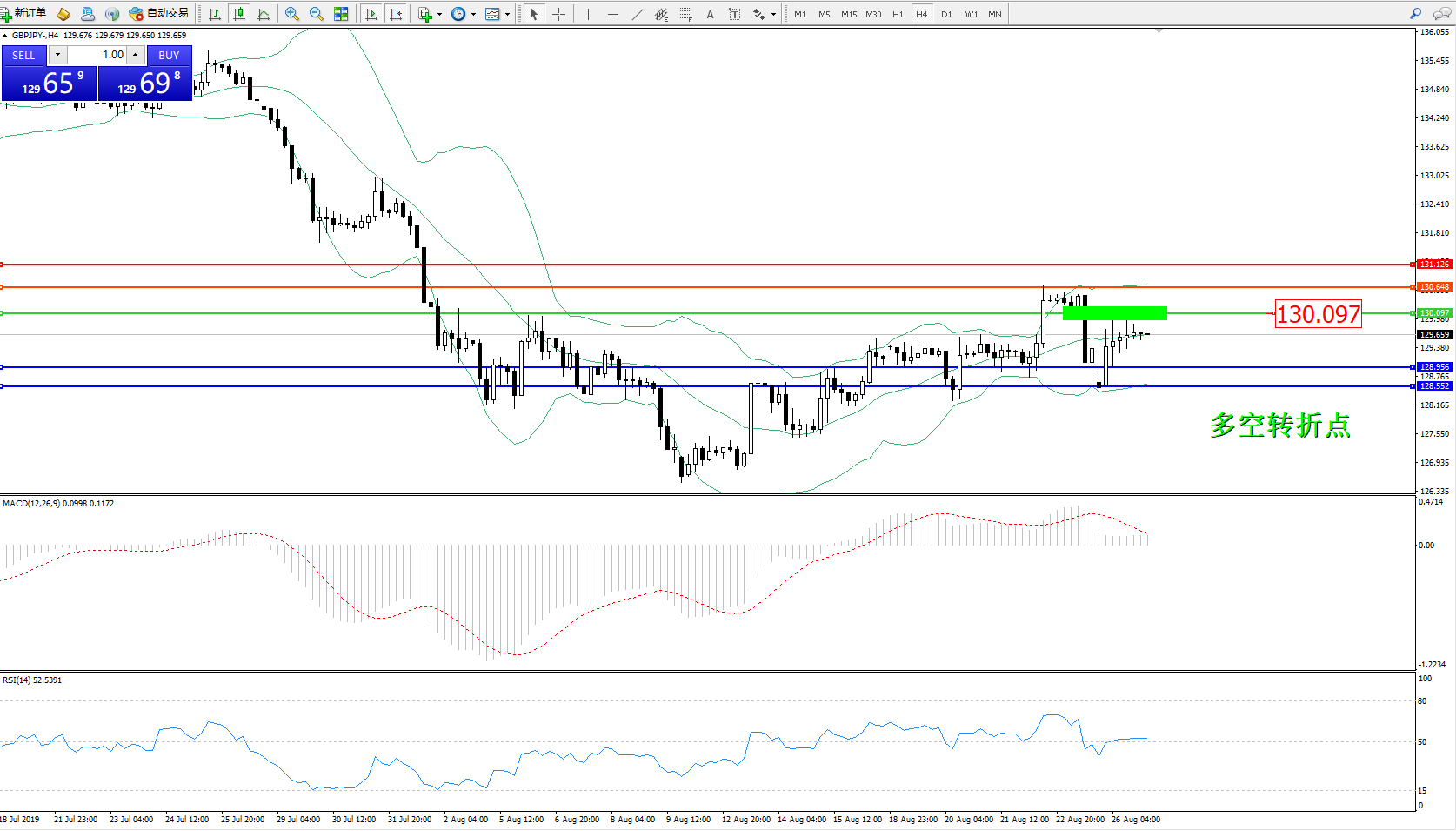
Task: Switch to the D1 timeframe
Action: click(946, 14)
